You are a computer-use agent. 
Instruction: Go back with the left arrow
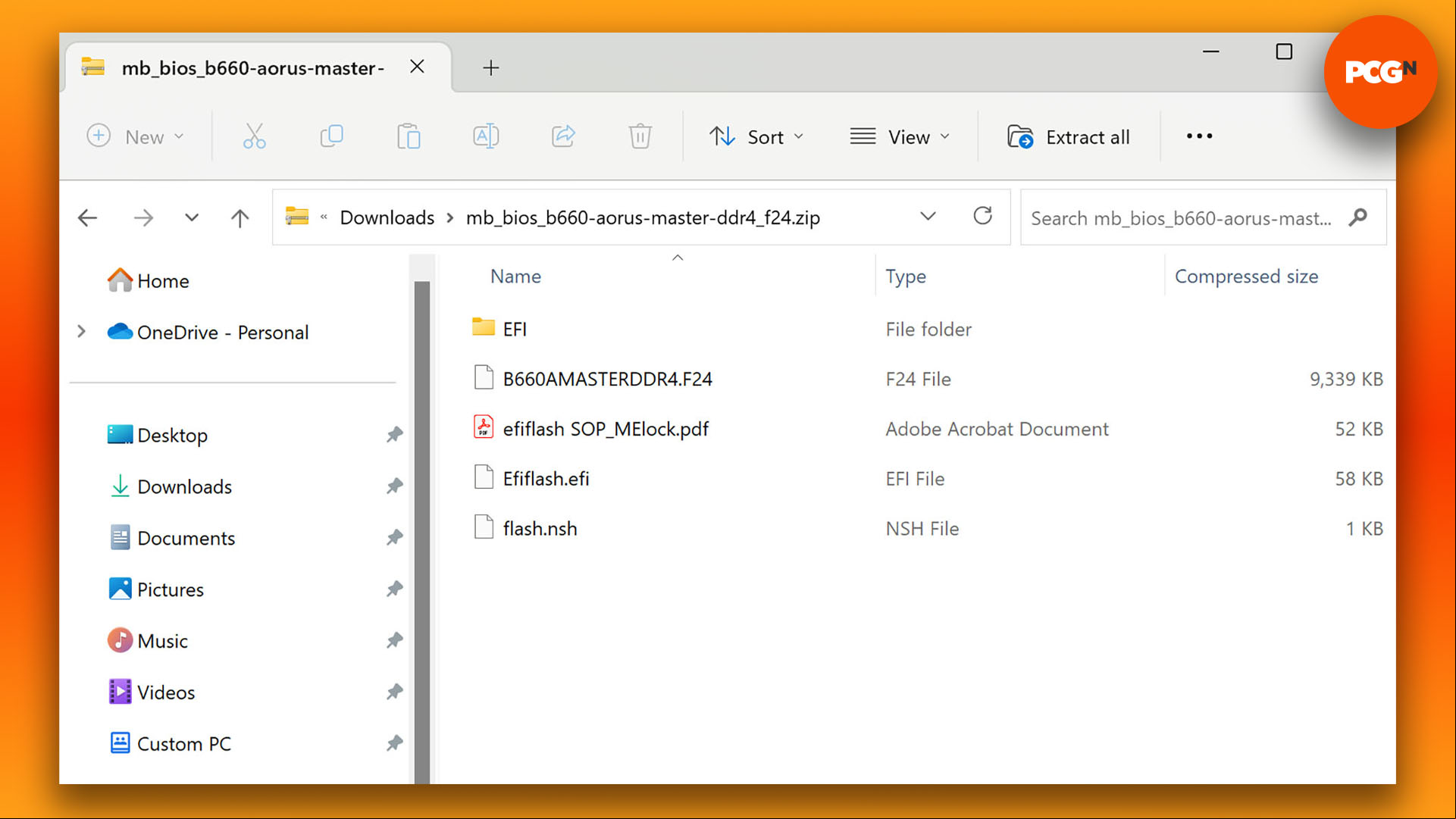click(x=88, y=218)
